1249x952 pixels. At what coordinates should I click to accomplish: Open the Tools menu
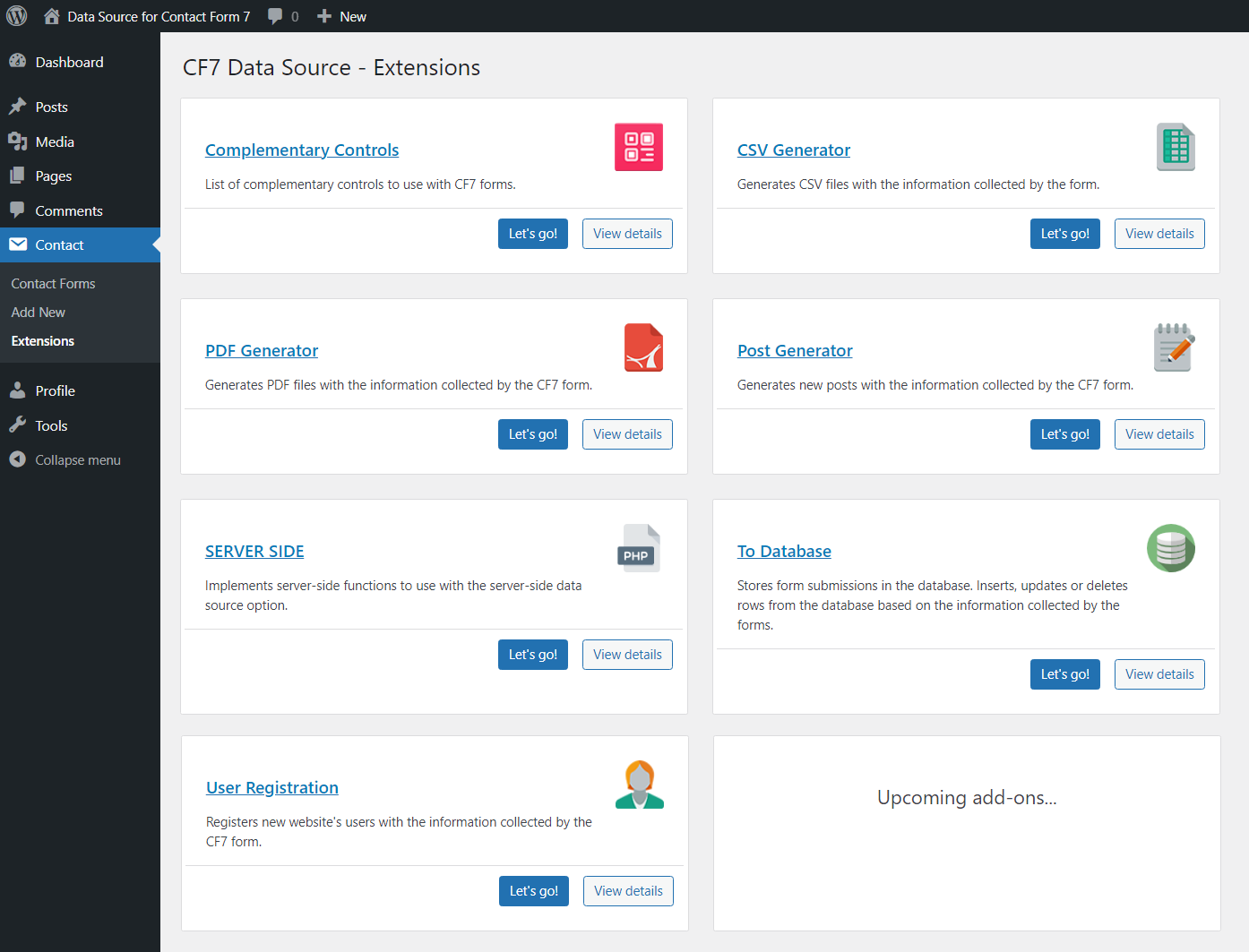[80, 425]
